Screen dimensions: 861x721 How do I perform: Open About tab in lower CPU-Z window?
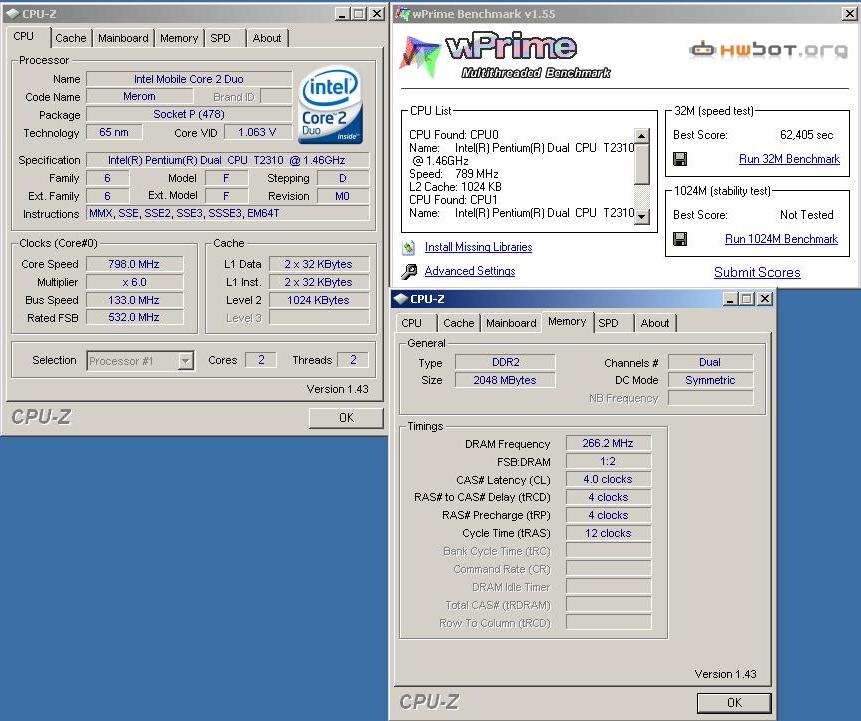pos(655,323)
